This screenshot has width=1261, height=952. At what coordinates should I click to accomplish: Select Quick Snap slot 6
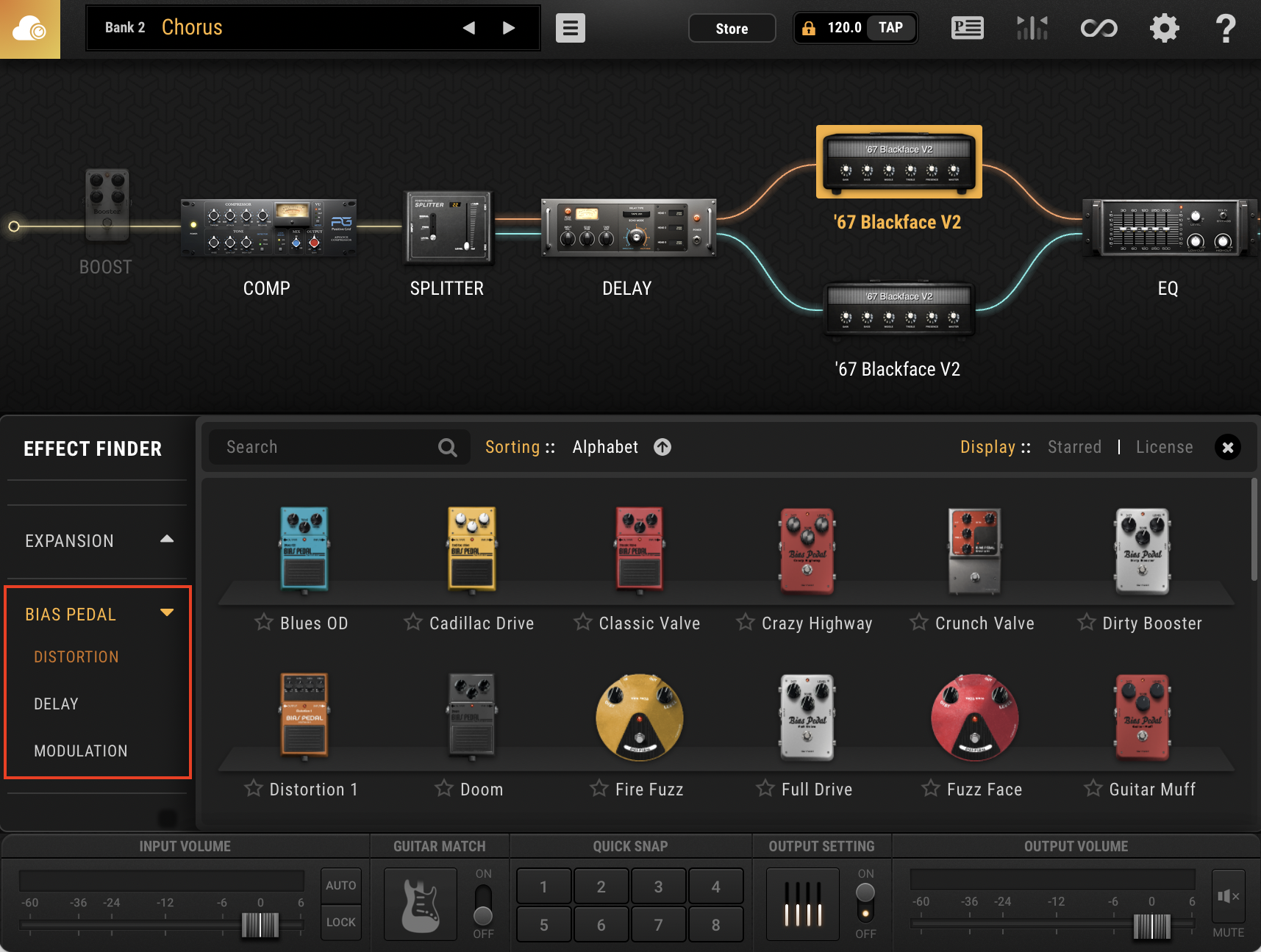[601, 925]
